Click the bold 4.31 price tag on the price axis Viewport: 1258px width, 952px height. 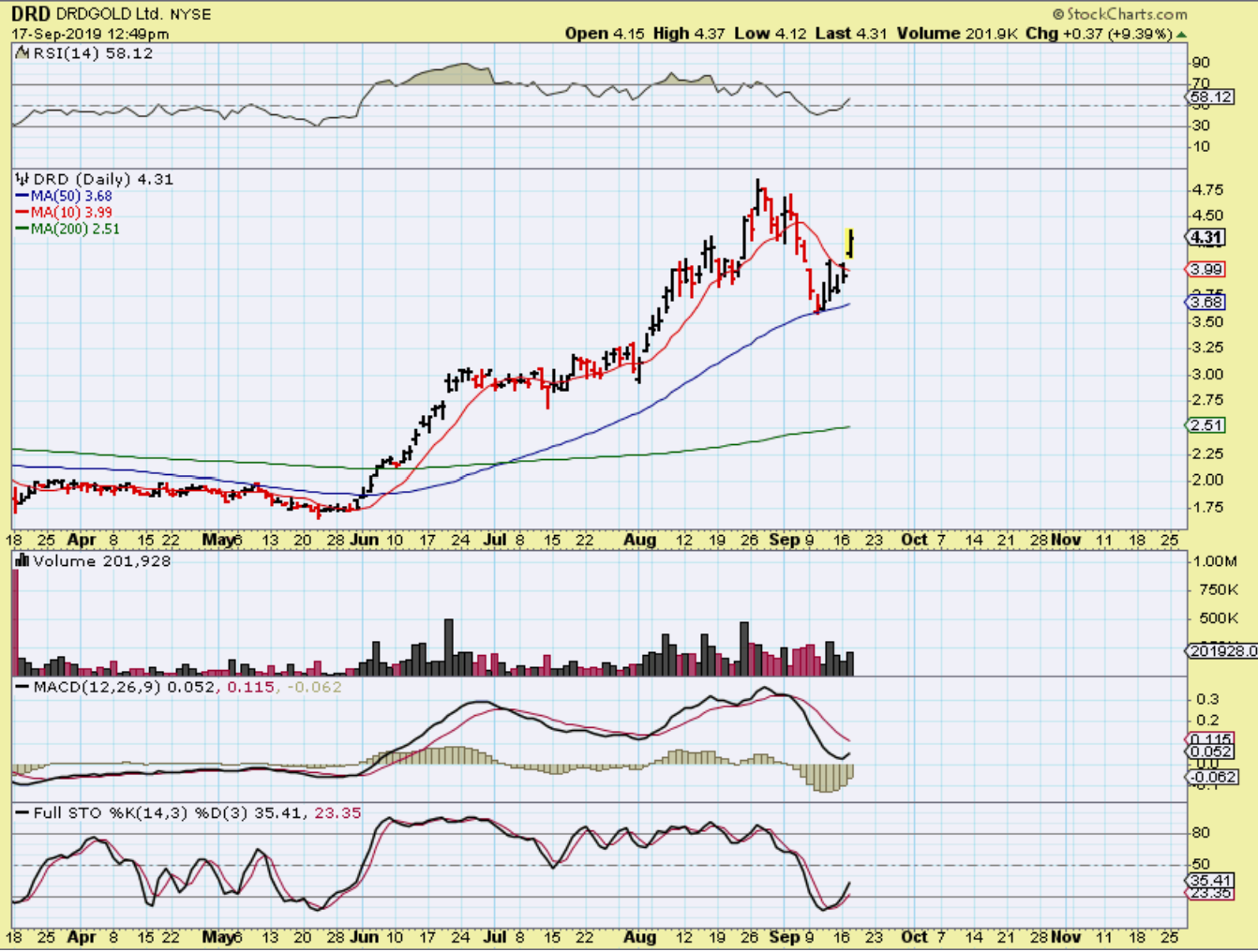(x=1206, y=238)
